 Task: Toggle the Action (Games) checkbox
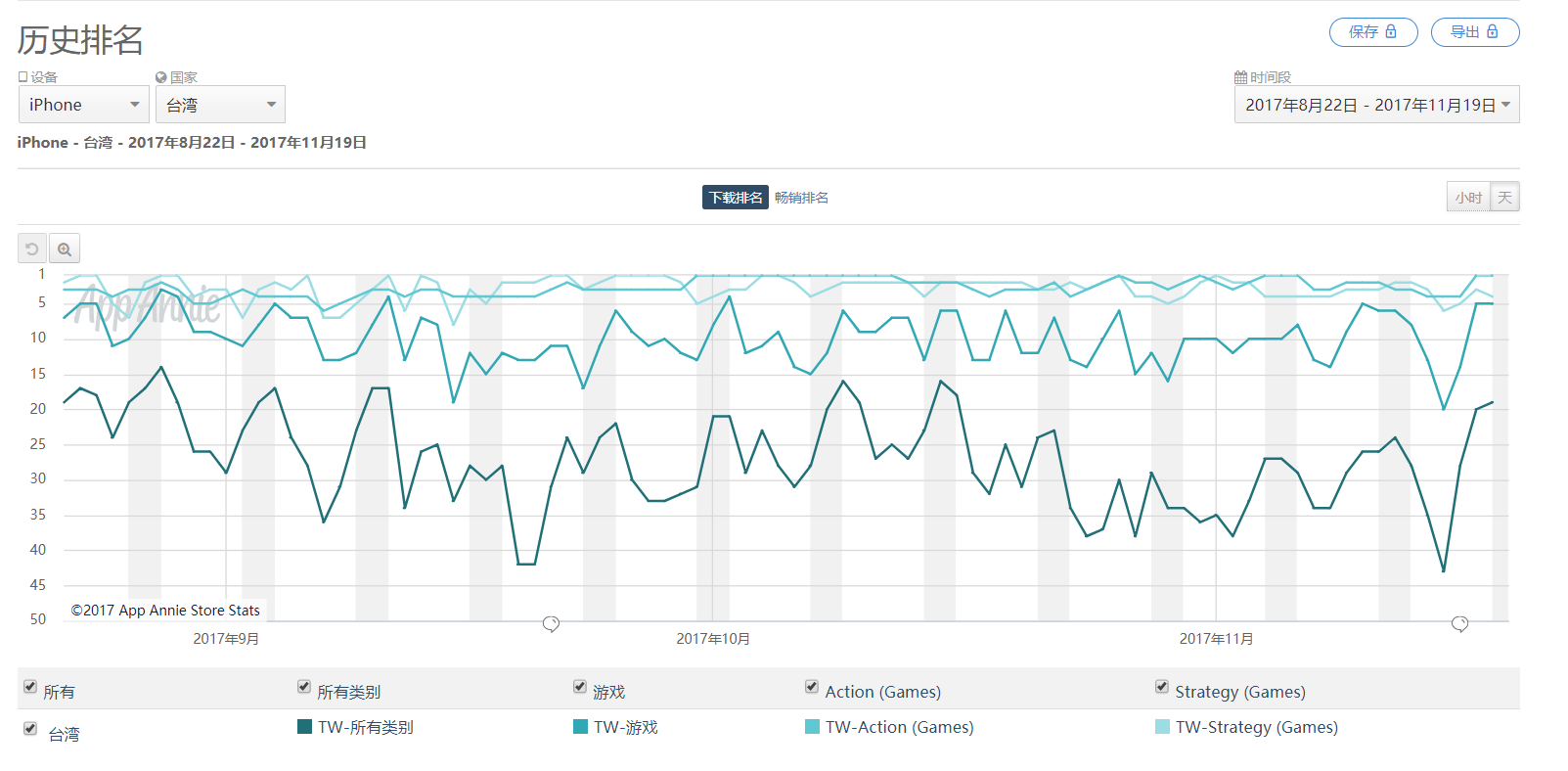(812, 687)
